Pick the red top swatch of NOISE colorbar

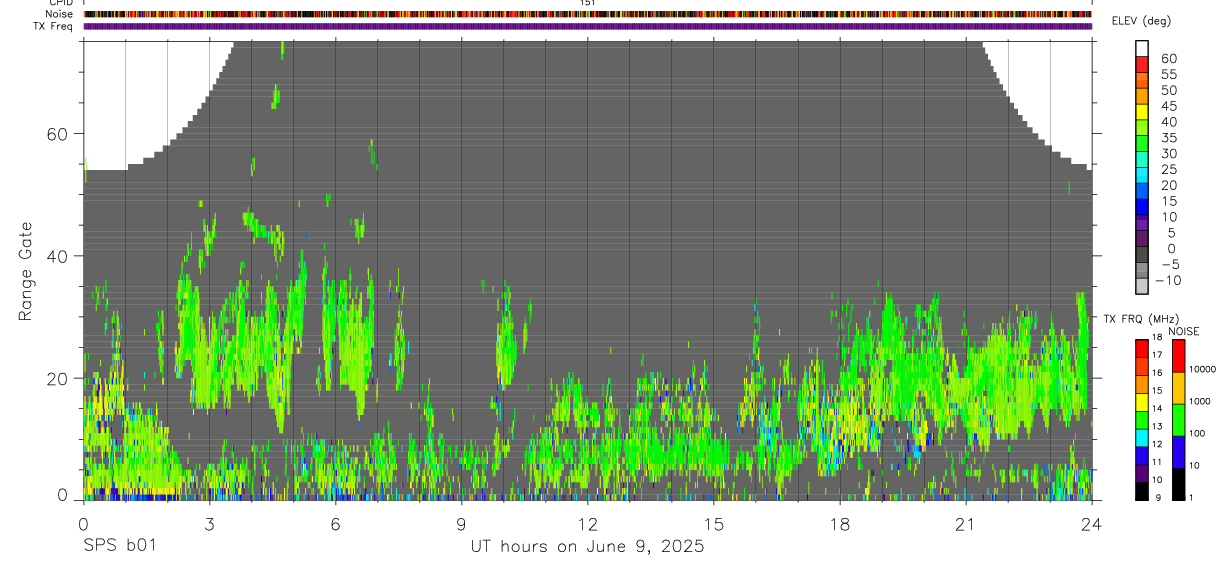point(1177,355)
